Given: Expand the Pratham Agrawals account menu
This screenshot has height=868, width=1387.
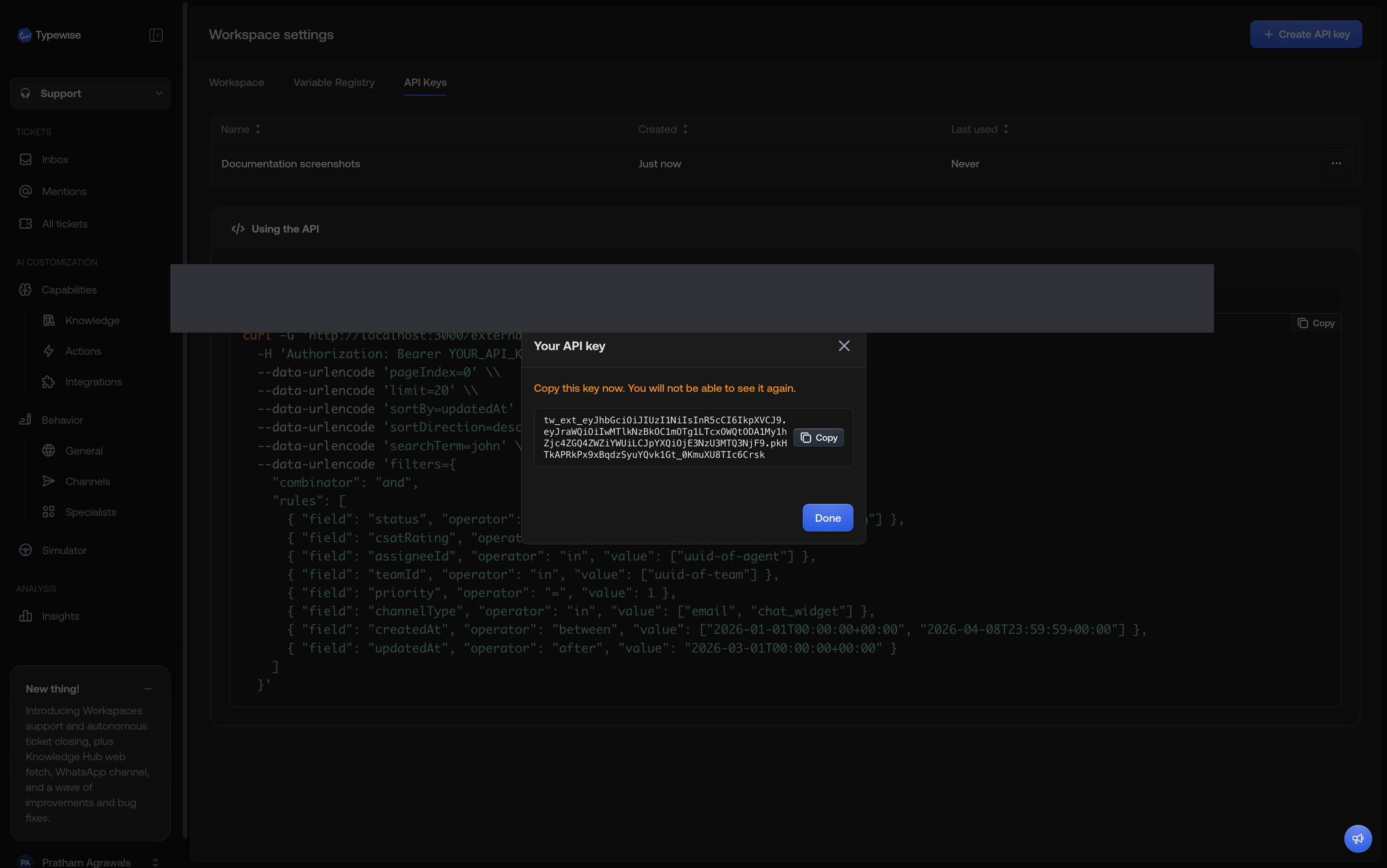Looking at the screenshot, I should 155,862.
